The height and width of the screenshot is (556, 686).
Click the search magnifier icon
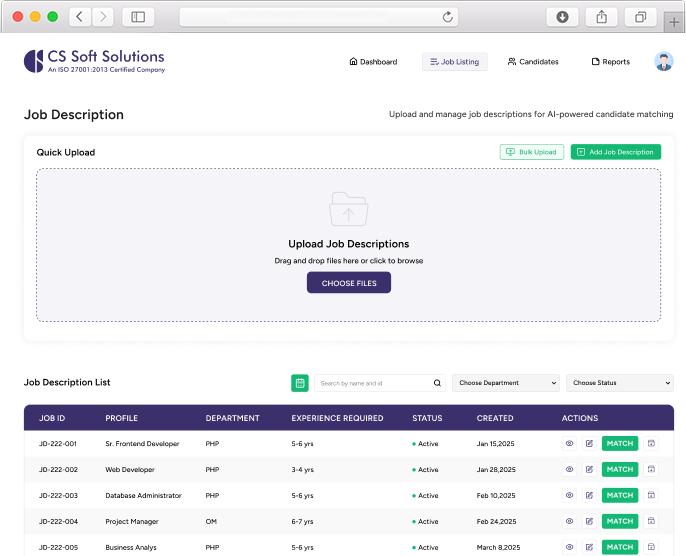point(437,383)
